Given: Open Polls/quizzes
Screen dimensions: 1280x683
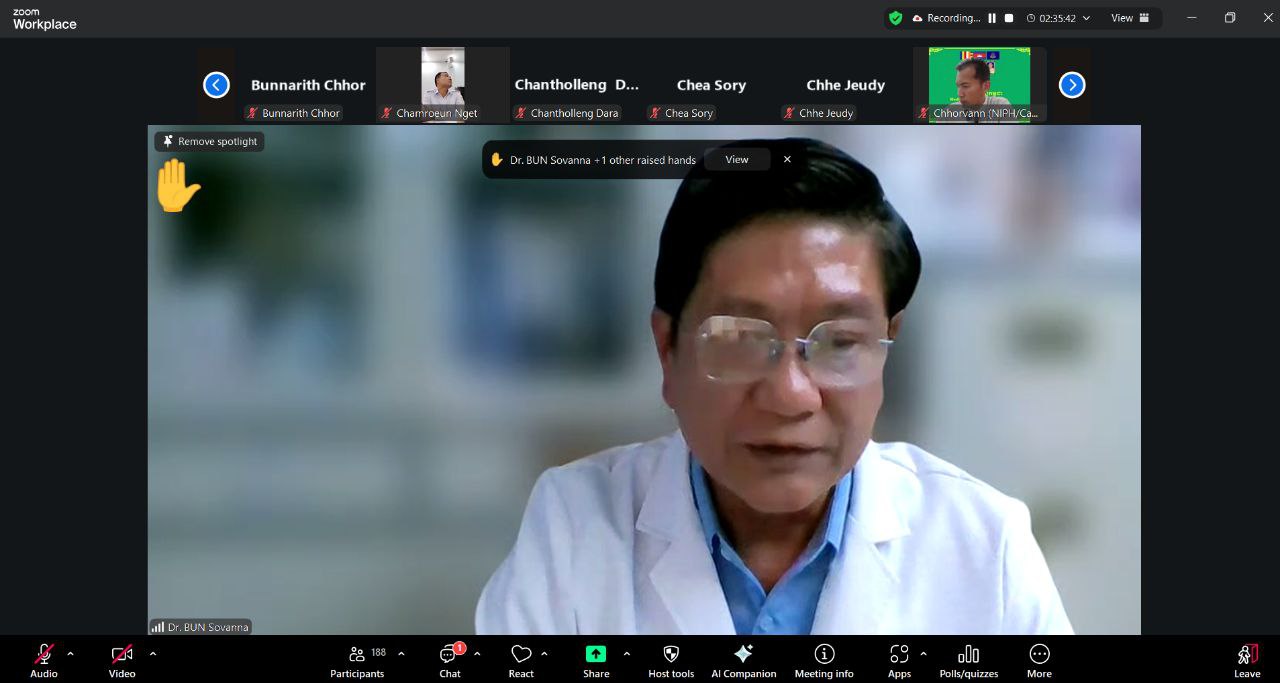Looking at the screenshot, I should [x=968, y=660].
